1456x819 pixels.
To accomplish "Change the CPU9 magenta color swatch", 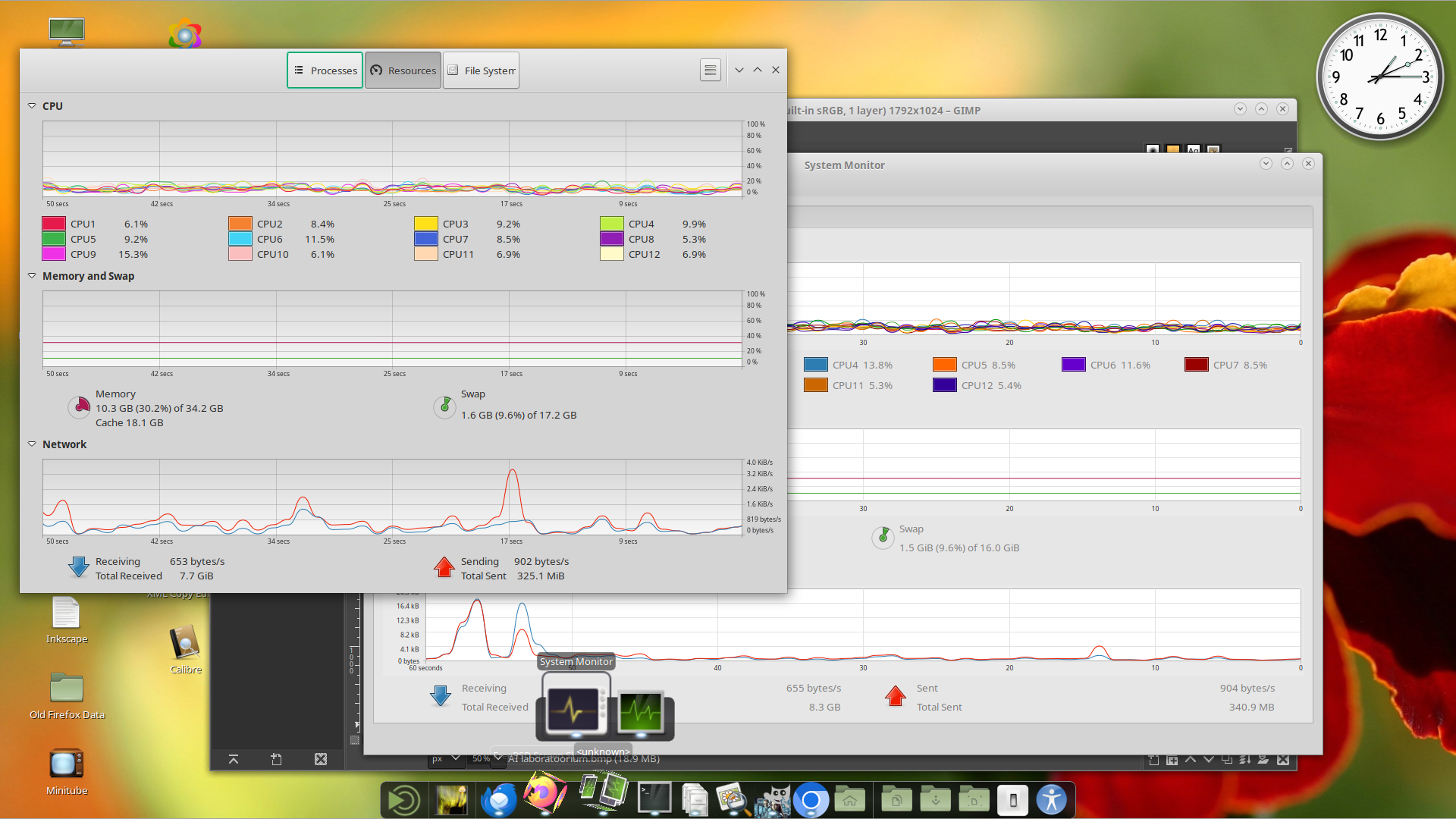I will [54, 254].
